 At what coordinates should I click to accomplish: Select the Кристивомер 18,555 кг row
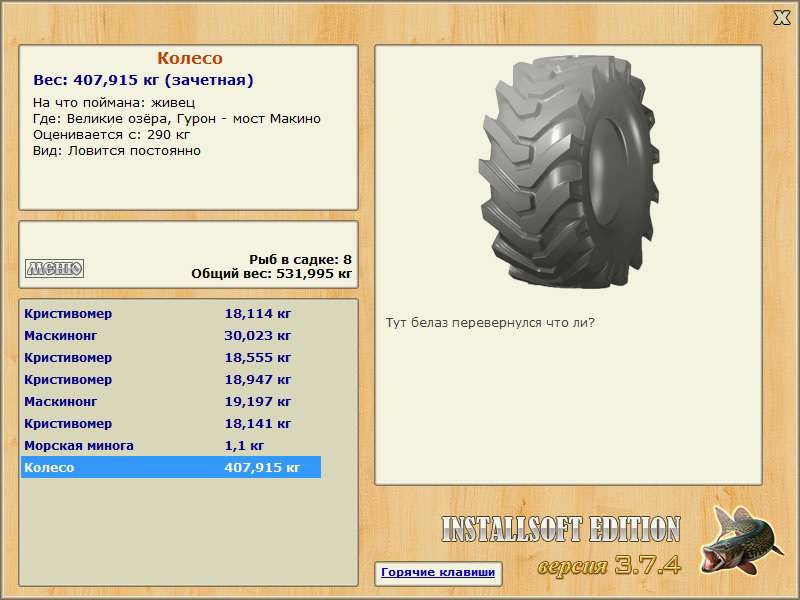[x=171, y=358]
